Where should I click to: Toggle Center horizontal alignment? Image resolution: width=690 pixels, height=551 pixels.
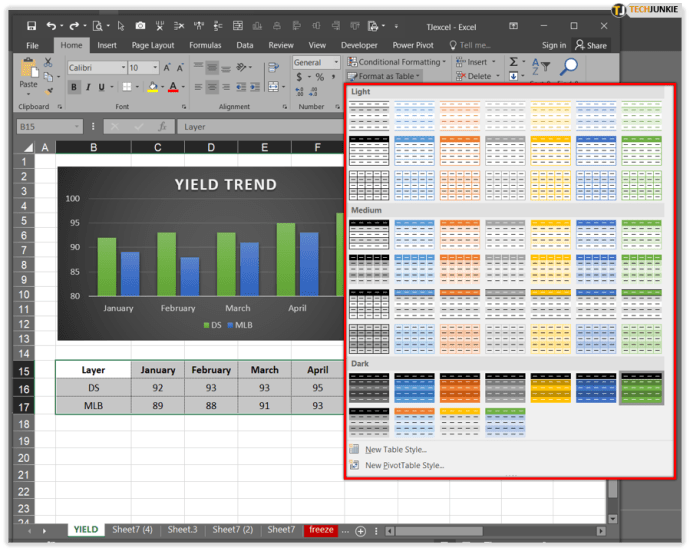[212, 87]
